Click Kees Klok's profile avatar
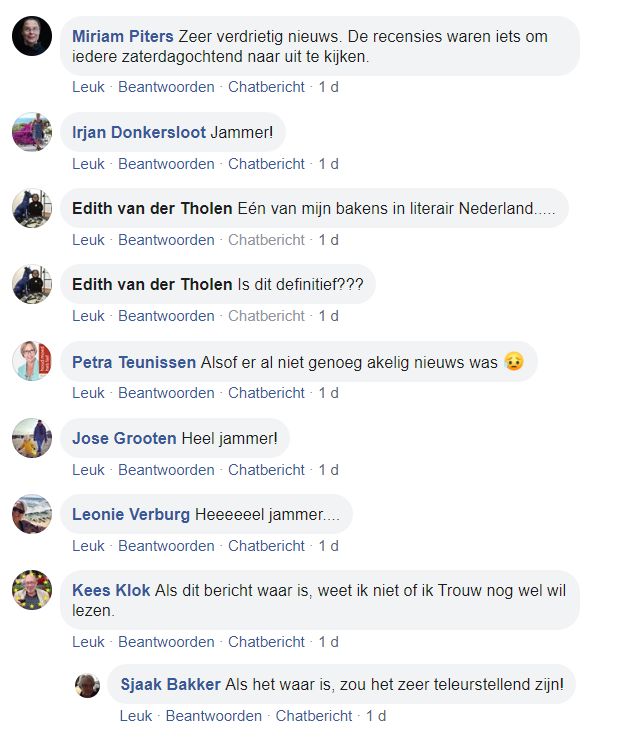Viewport: 620px width, 737px height. pyautogui.click(x=32, y=590)
